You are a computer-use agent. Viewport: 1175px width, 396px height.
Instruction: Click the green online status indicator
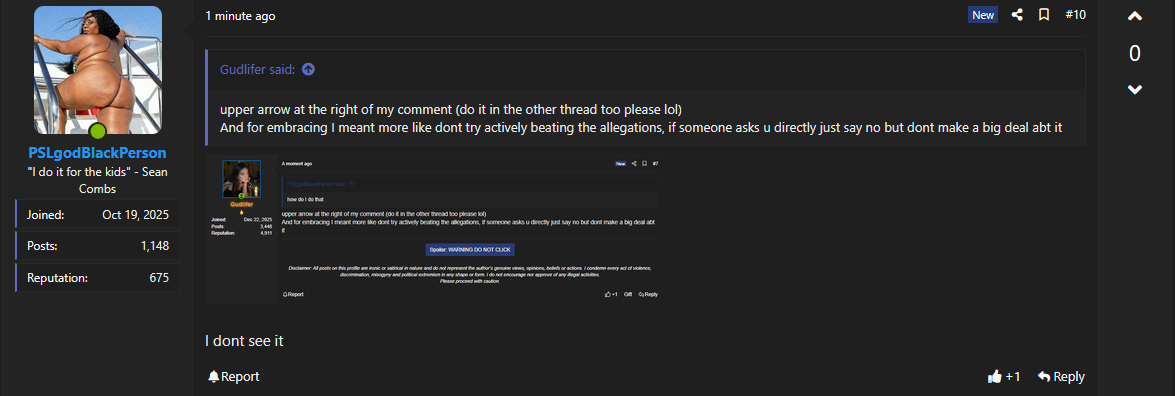coord(98,133)
